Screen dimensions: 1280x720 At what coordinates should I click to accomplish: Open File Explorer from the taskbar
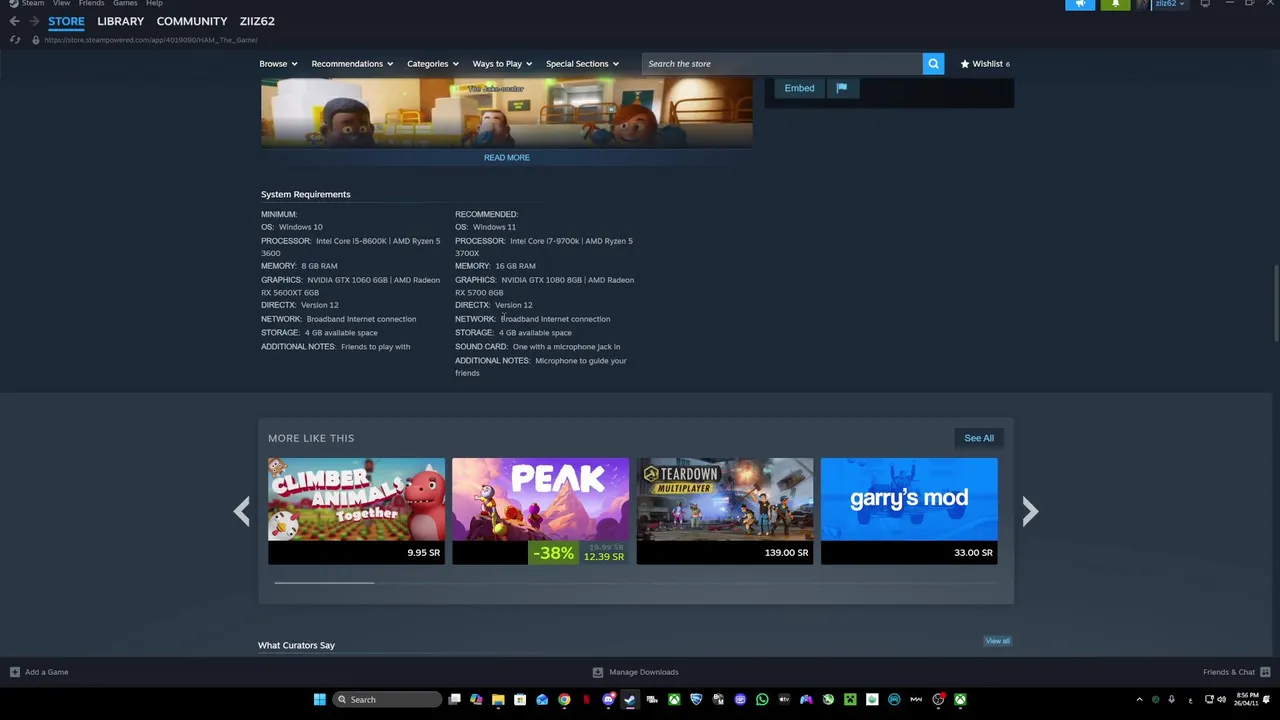(498, 700)
